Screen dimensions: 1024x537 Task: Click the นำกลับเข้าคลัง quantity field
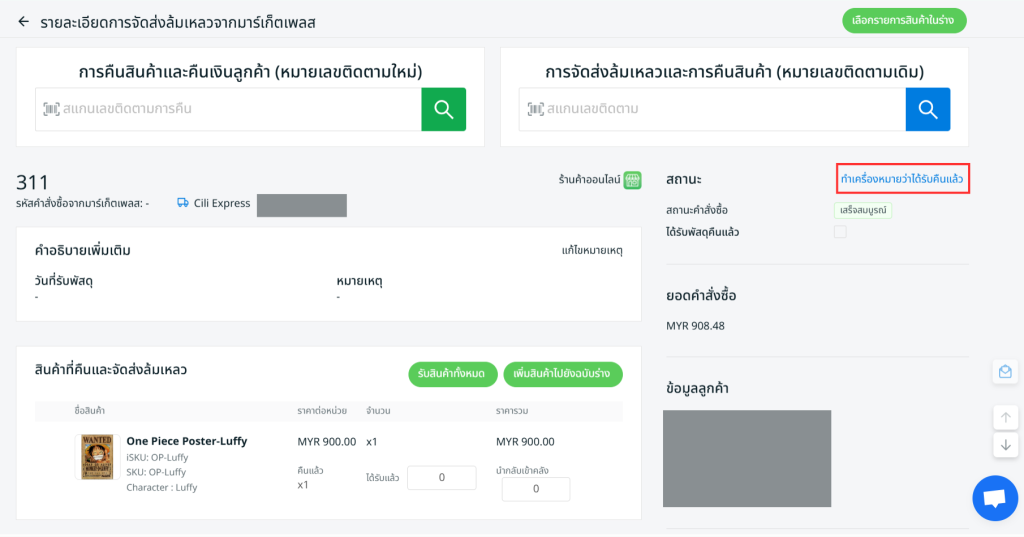pos(535,489)
